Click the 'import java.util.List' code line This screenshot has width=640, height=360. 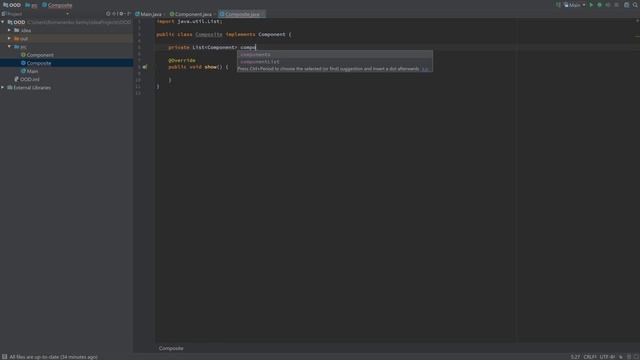pyautogui.click(x=189, y=21)
